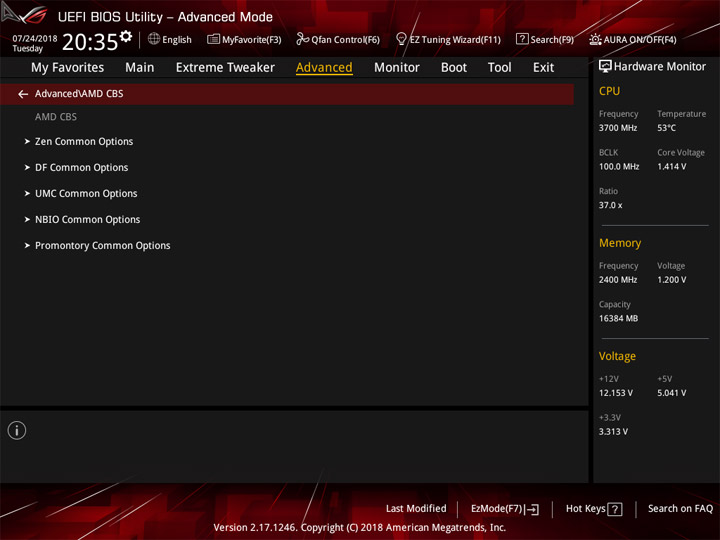This screenshot has width=720, height=540.
Task: Click the Advanced\AMD CBS breadcrumb
Action: (79, 94)
